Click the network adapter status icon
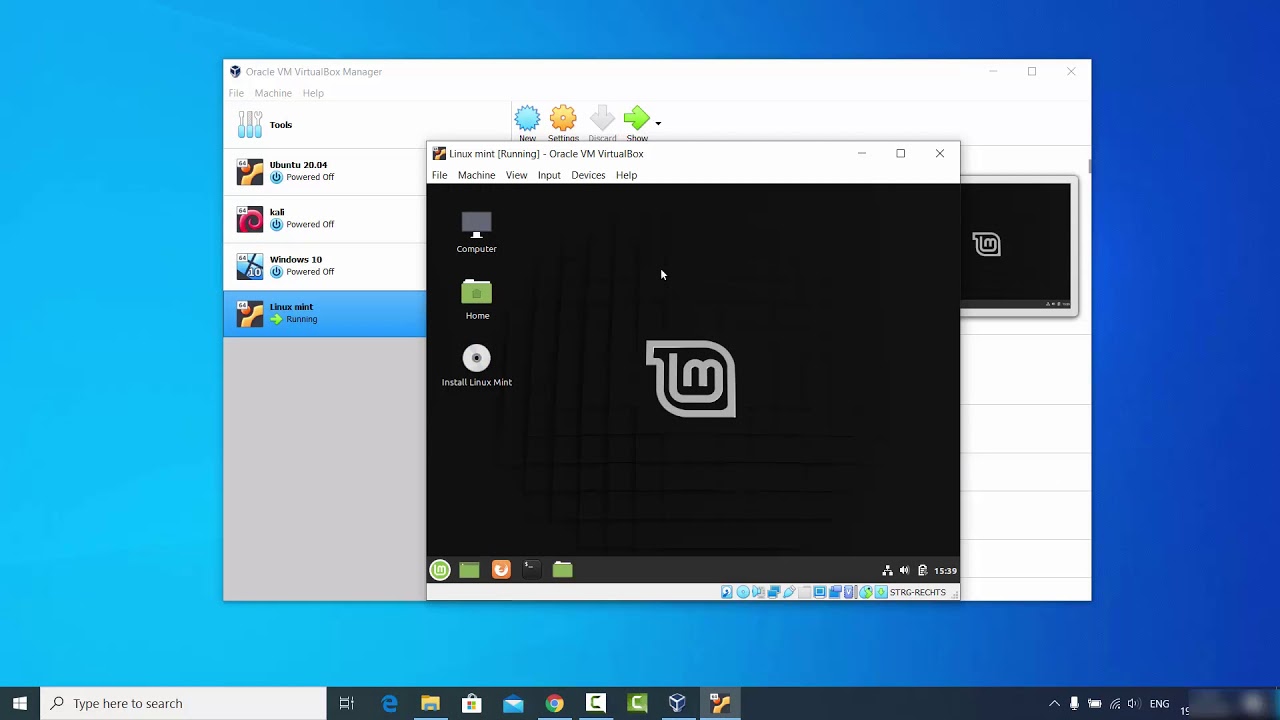 [773, 592]
